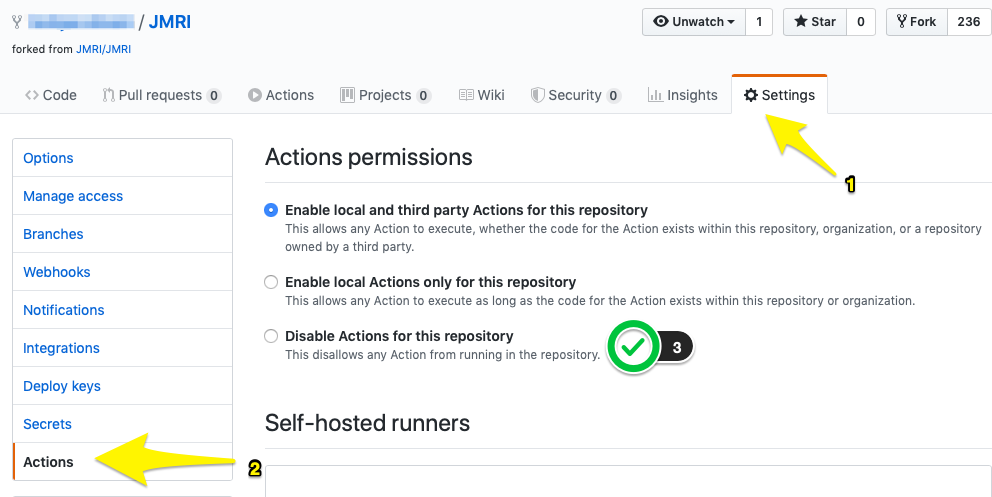Click the fork count number 236
This screenshot has width=992, height=497.
pyautogui.click(x=968, y=22)
